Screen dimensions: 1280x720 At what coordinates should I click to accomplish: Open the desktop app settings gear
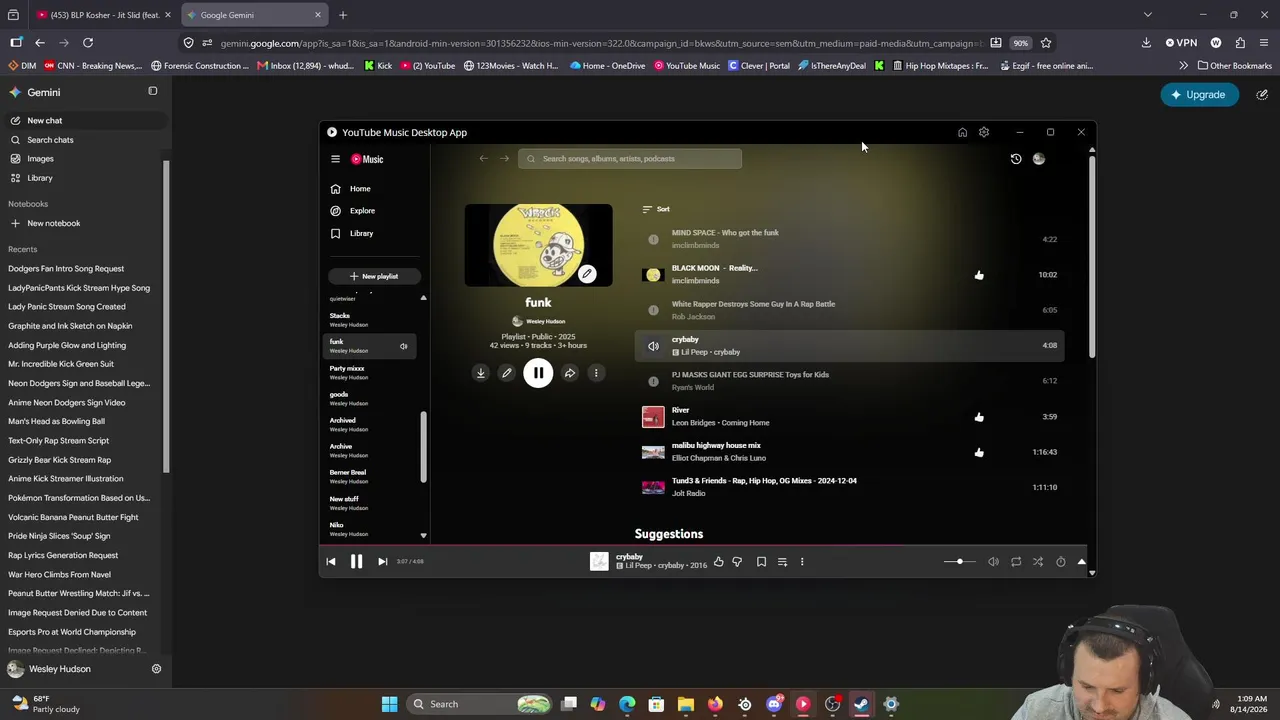[984, 132]
